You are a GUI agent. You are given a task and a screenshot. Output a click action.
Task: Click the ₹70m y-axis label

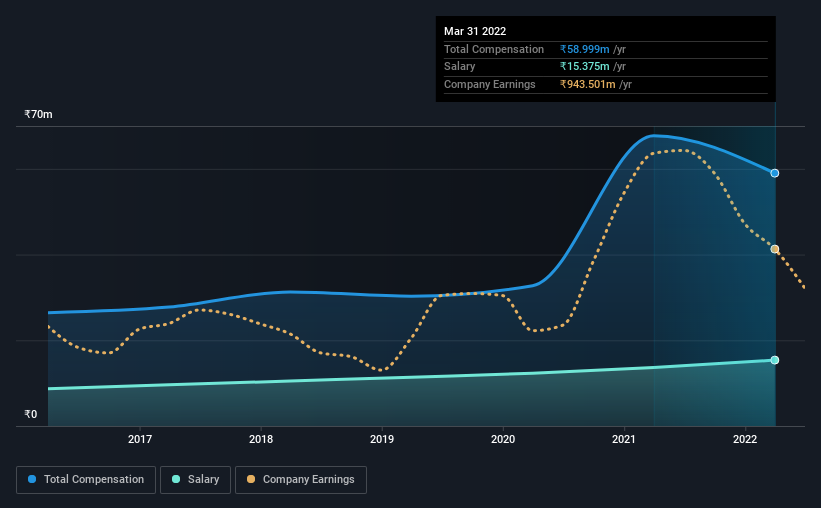point(38,114)
